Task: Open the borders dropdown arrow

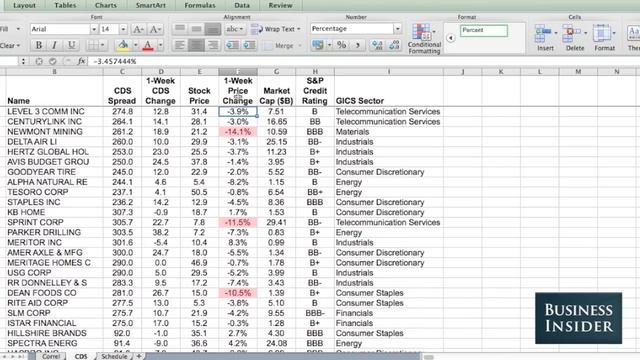Action: tap(102, 45)
